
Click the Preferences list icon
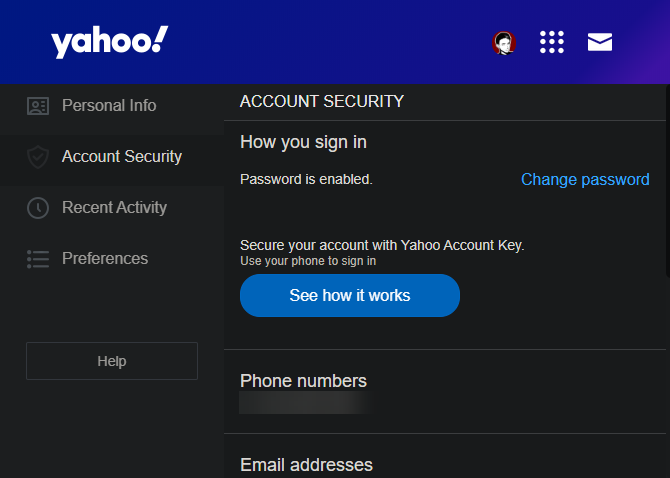coord(38,259)
